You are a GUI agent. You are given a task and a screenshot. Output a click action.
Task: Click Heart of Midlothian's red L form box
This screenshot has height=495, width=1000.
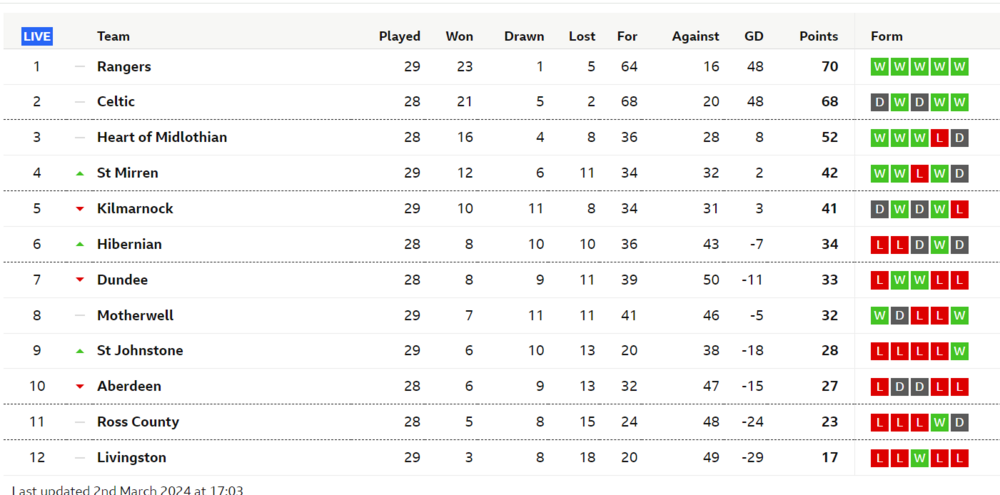coord(939,138)
